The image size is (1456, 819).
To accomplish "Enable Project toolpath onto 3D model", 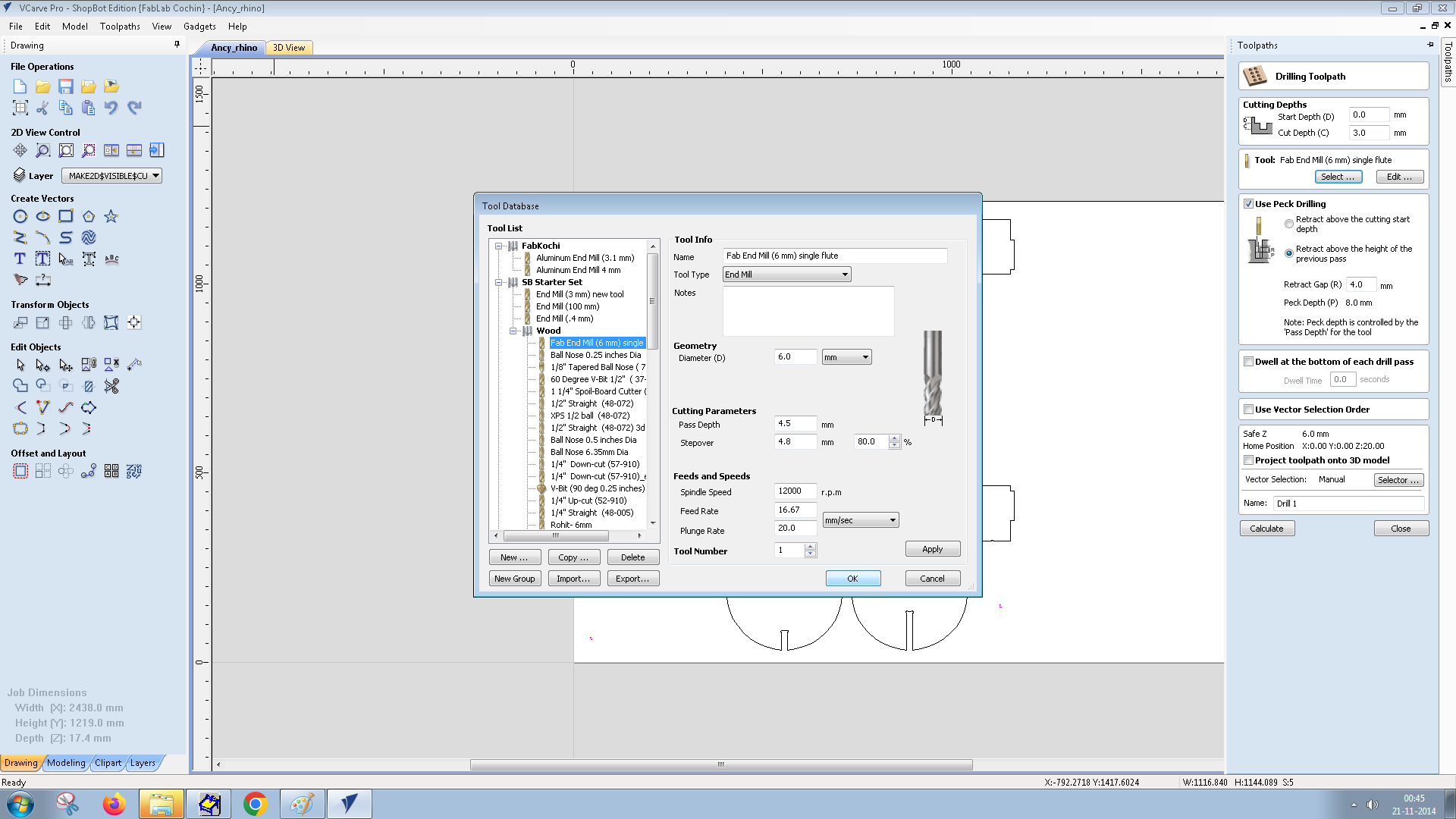I will (x=1248, y=460).
